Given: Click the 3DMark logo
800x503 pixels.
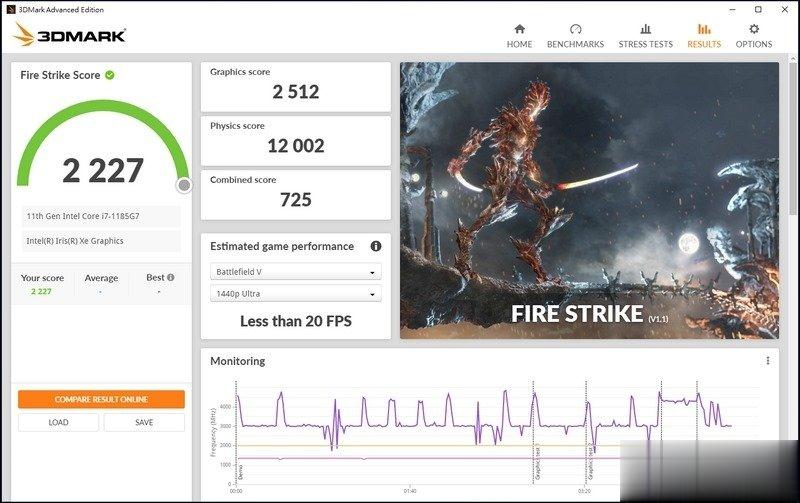Looking at the screenshot, I should 69,35.
